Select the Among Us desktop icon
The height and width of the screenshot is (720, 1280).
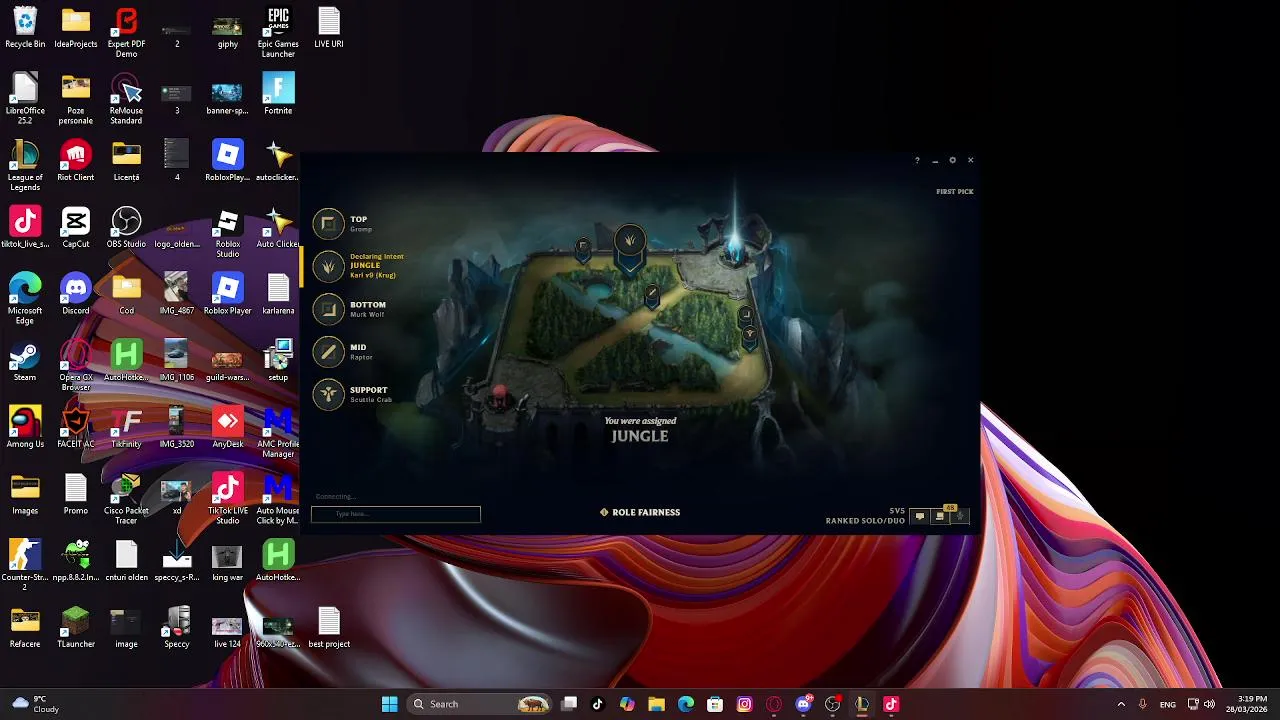25,427
